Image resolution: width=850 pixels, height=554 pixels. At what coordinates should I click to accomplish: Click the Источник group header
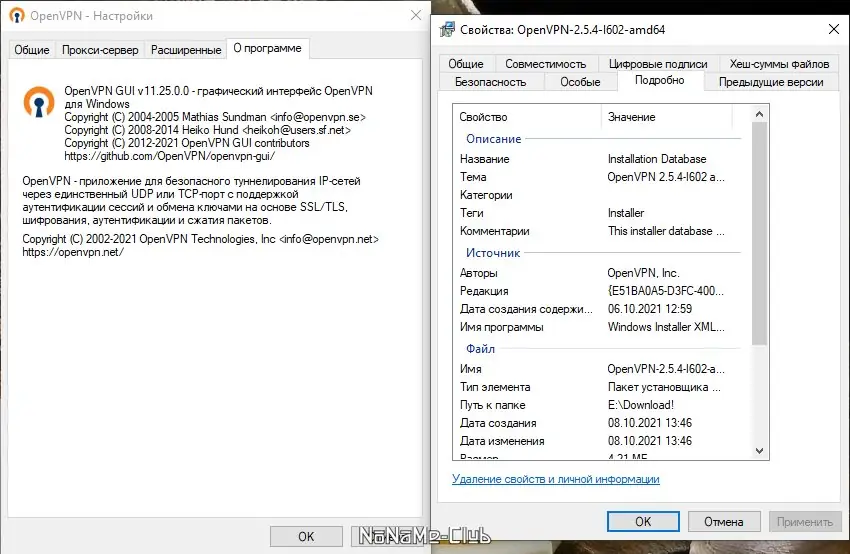tap(493, 253)
